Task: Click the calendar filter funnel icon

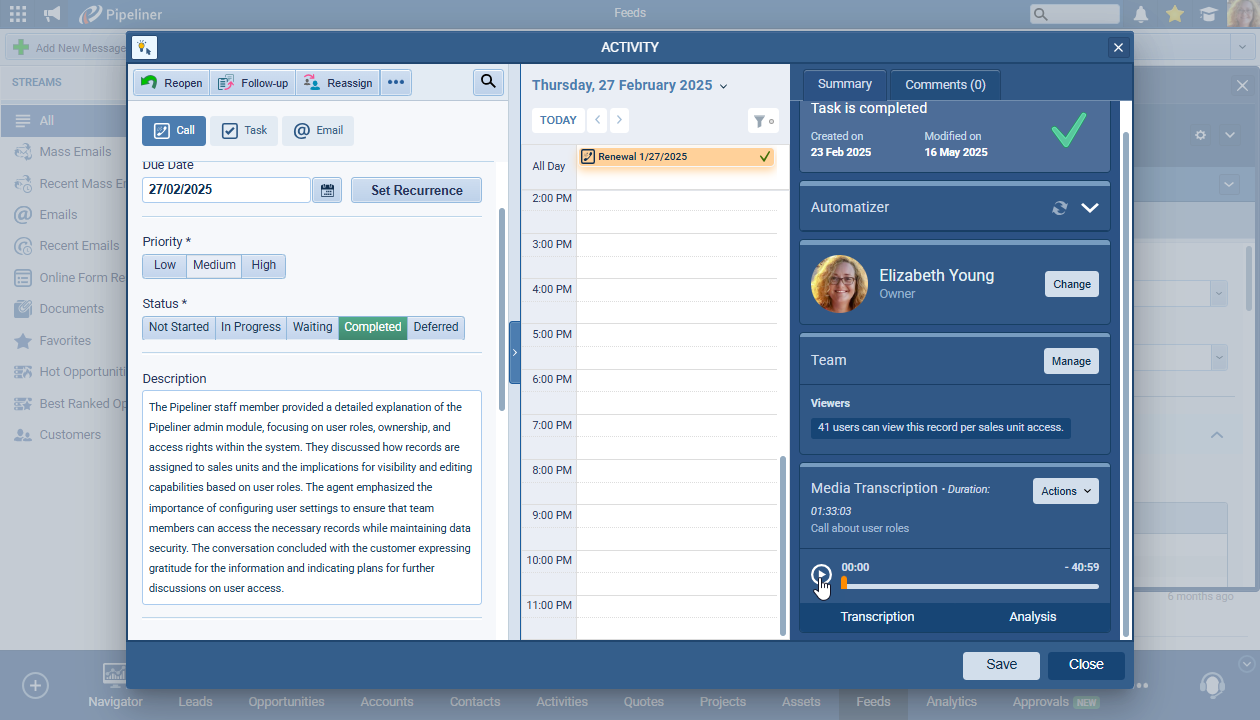Action: pos(762,121)
